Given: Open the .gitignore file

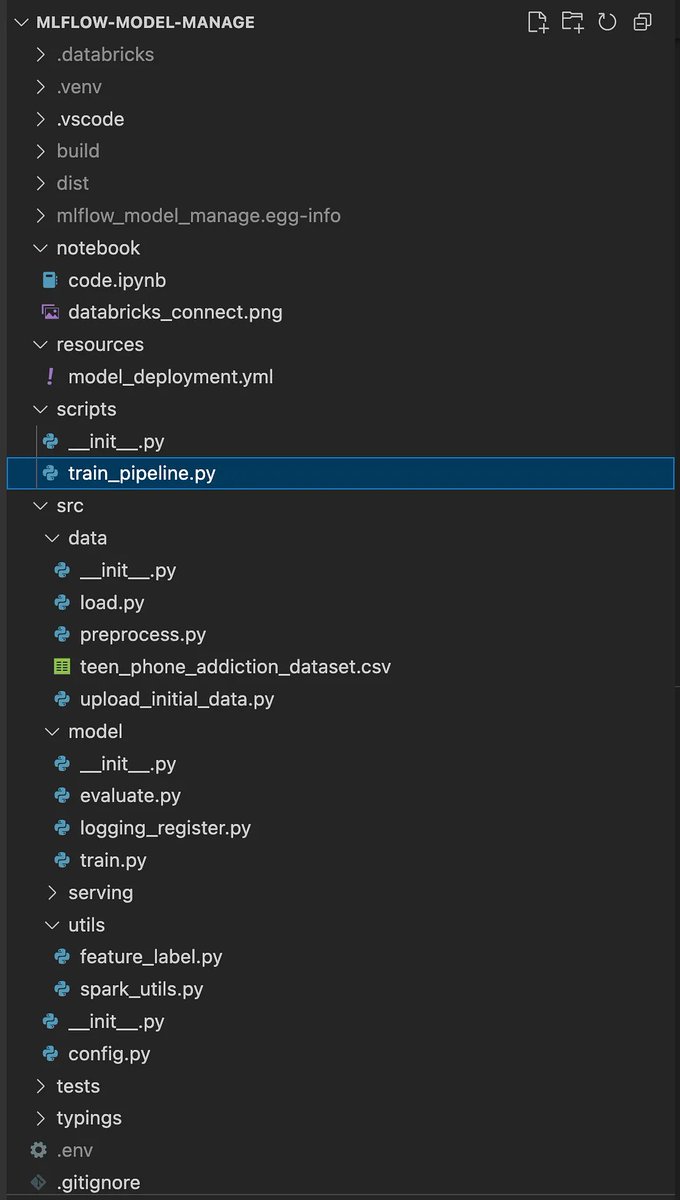Looking at the screenshot, I should click(98, 1182).
